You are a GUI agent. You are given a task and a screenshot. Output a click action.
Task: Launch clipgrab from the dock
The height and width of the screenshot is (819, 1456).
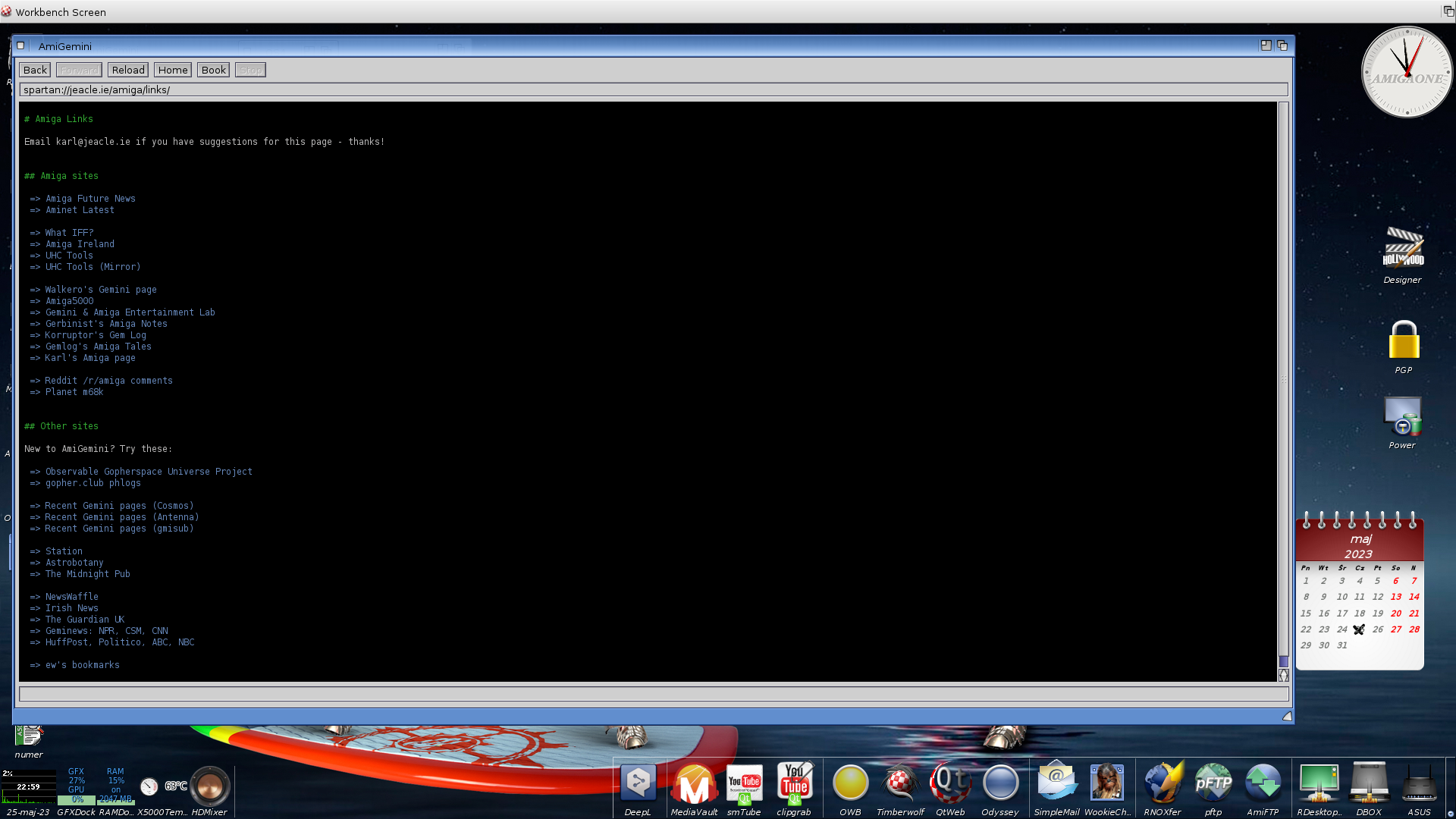[794, 783]
